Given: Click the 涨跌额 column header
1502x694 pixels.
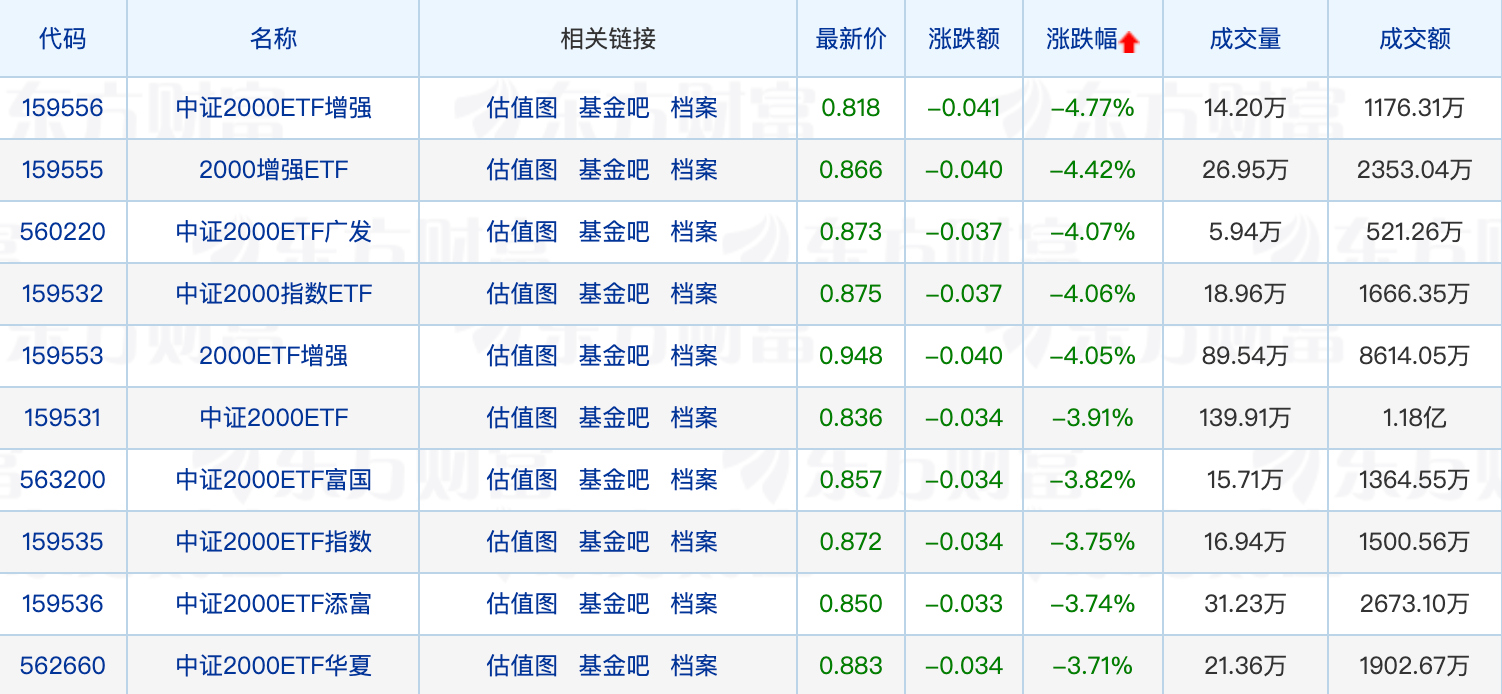Looking at the screenshot, I should (964, 40).
